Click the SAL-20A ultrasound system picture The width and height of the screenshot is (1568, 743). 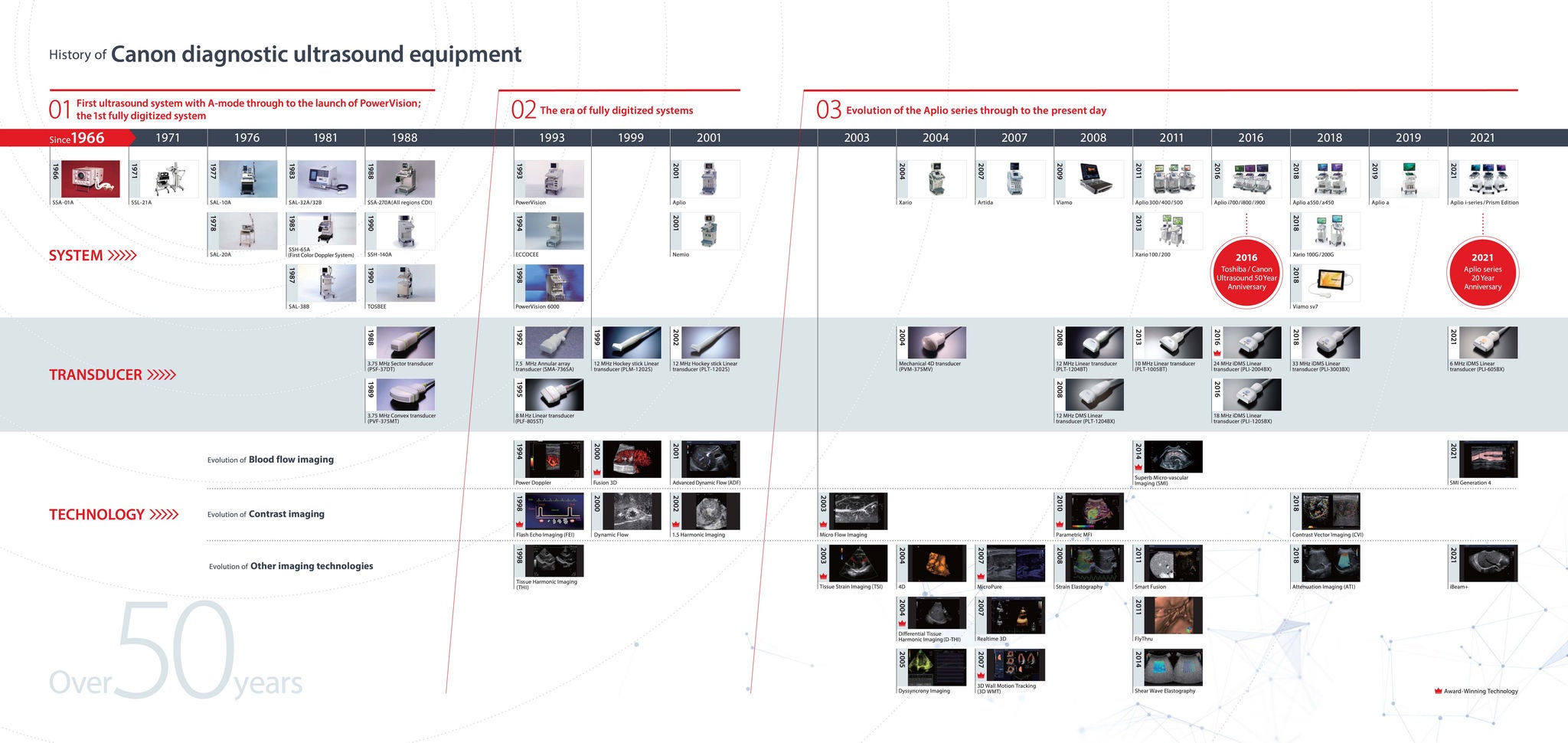click(x=248, y=231)
